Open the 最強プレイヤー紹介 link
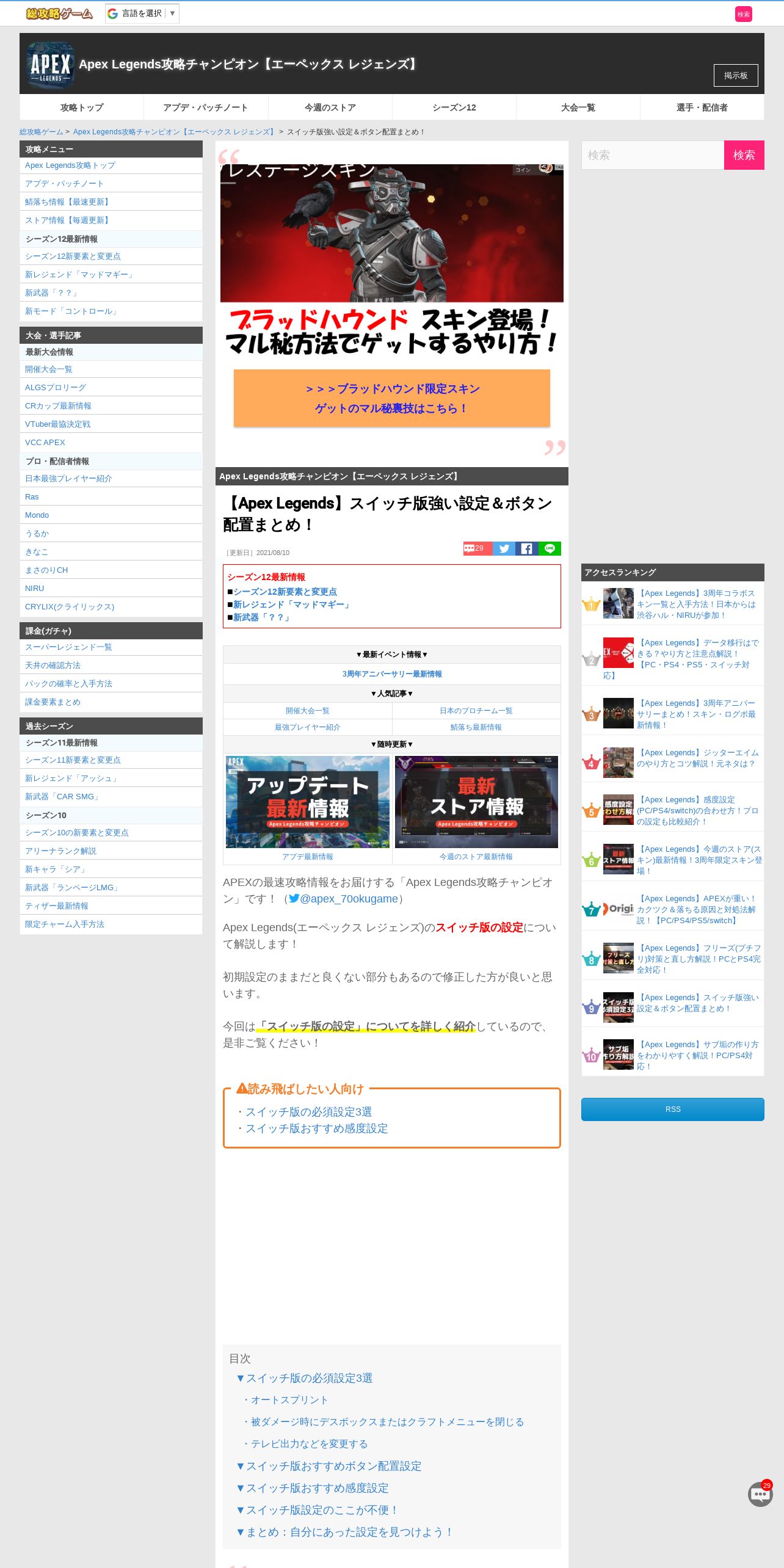The width and height of the screenshot is (784, 1568). 308,727
